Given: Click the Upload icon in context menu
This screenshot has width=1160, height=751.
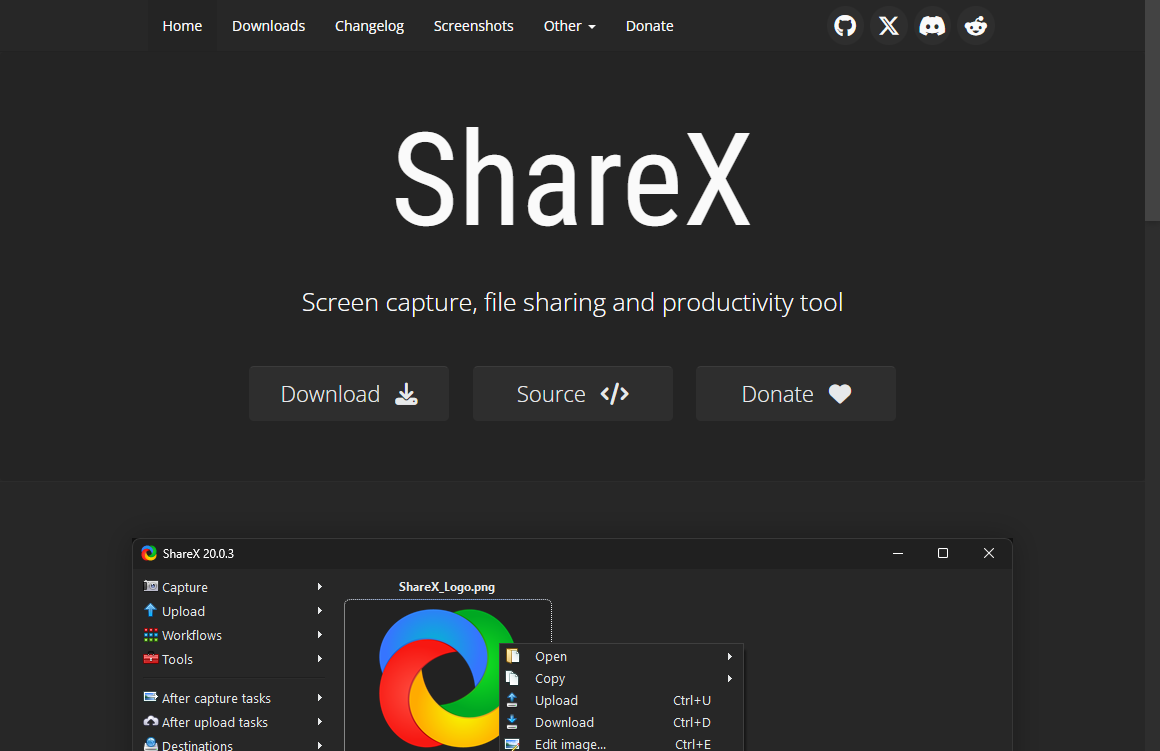Looking at the screenshot, I should [x=512, y=700].
